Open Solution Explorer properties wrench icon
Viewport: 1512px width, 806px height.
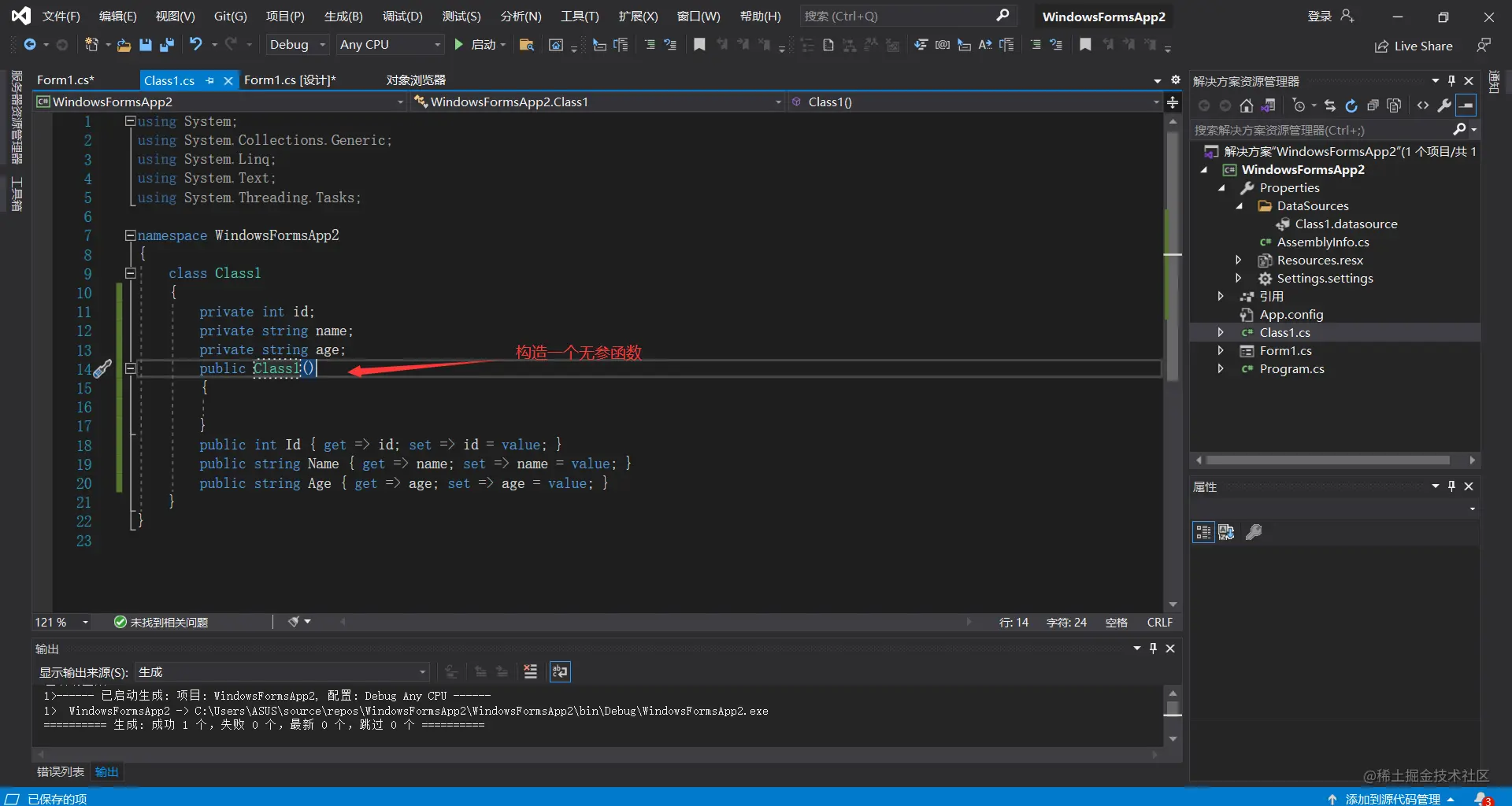point(1444,105)
